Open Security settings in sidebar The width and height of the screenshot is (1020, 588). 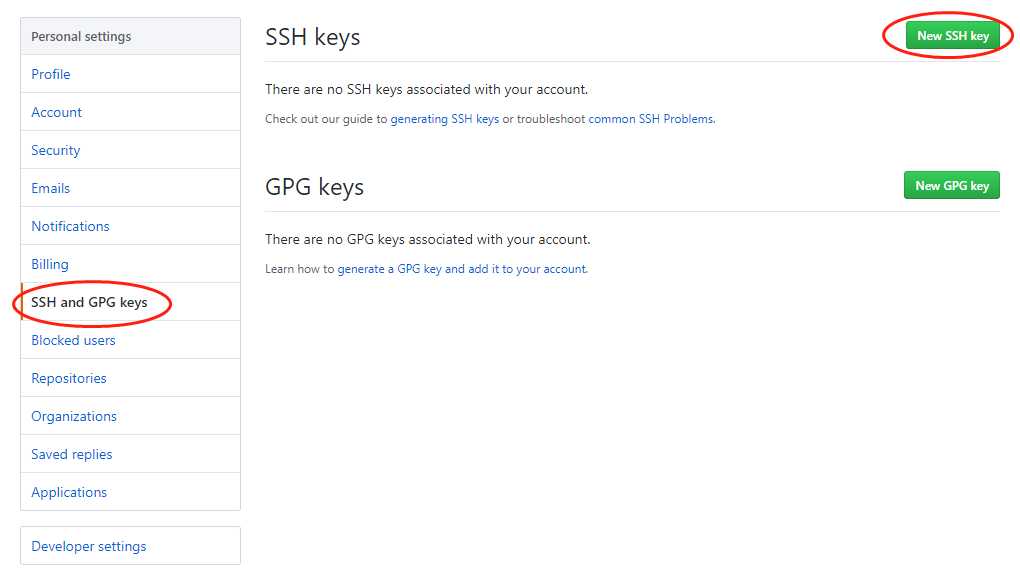coord(56,150)
